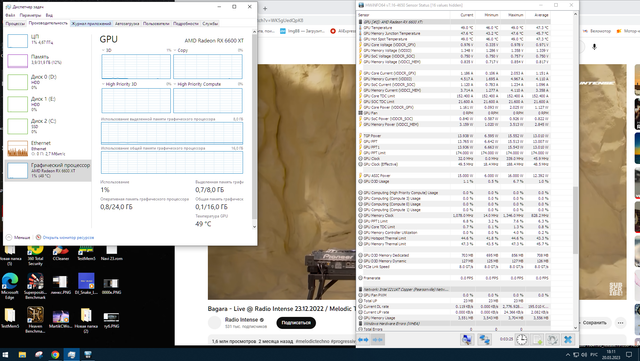Screen dimensions: 640x361
Task: Select ЦП in performance sidebar
Action: tap(48, 40)
